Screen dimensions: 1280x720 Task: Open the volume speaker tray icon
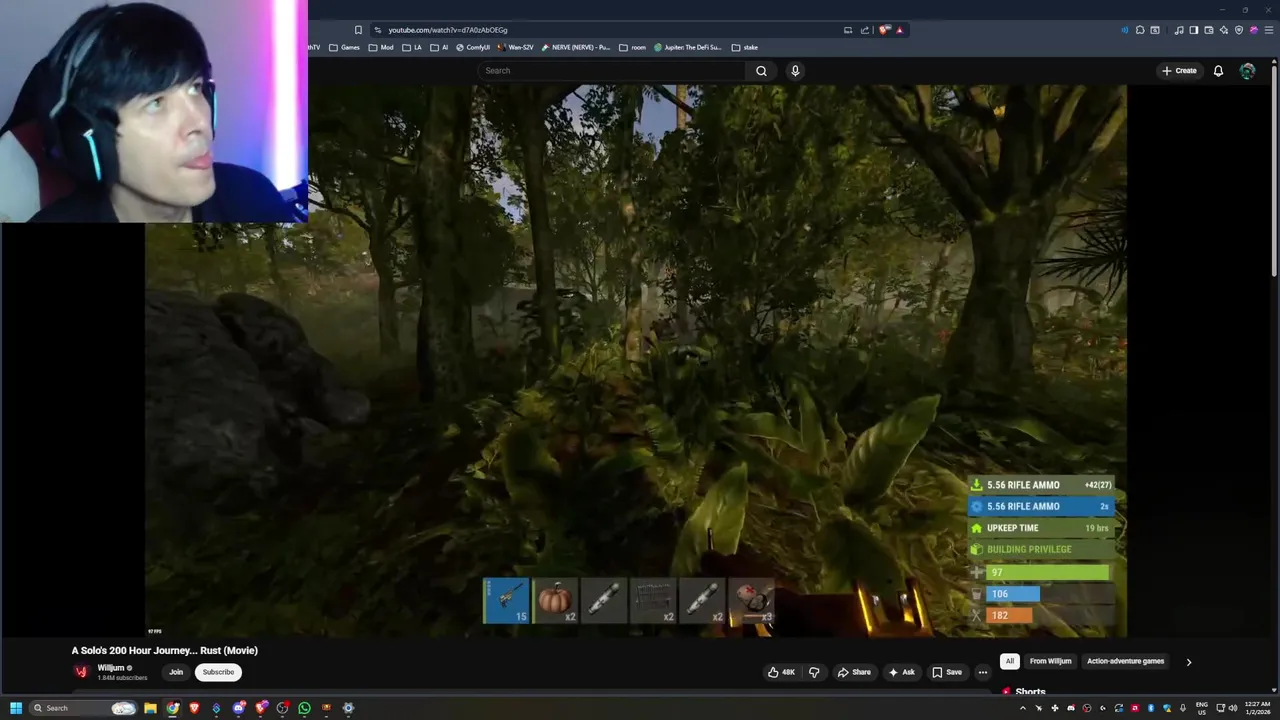[1233, 708]
